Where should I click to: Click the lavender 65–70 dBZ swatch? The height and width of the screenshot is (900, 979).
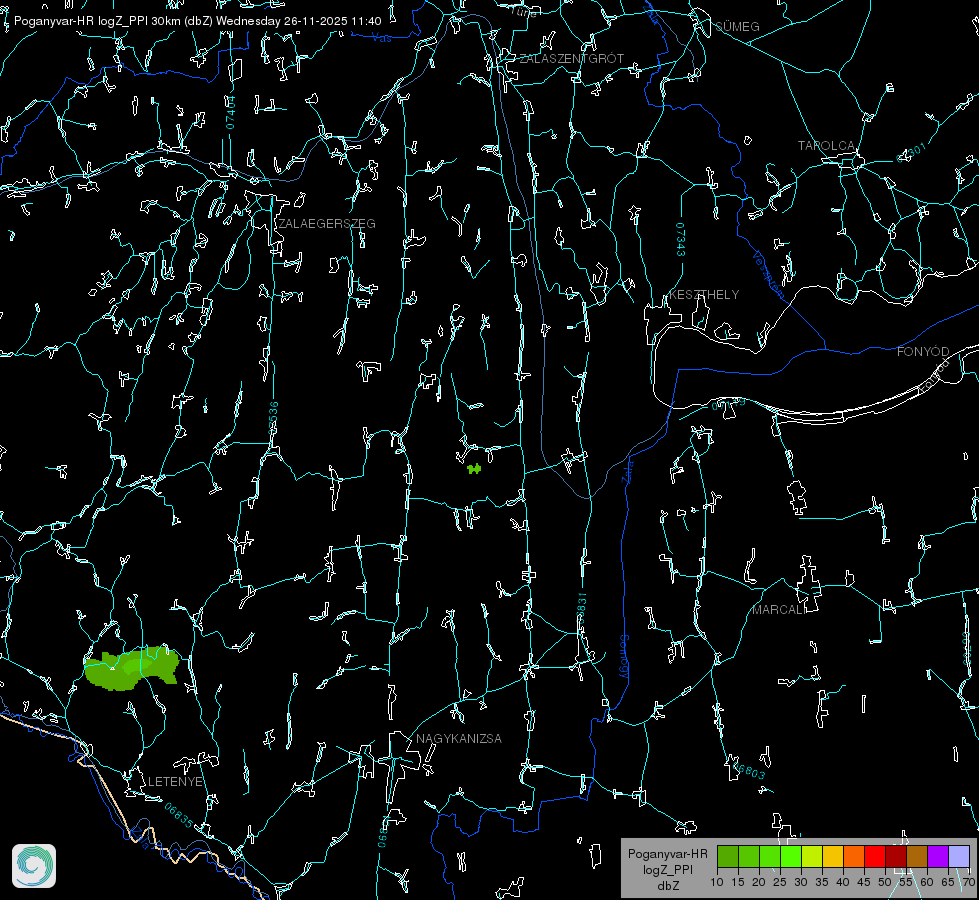point(959,856)
